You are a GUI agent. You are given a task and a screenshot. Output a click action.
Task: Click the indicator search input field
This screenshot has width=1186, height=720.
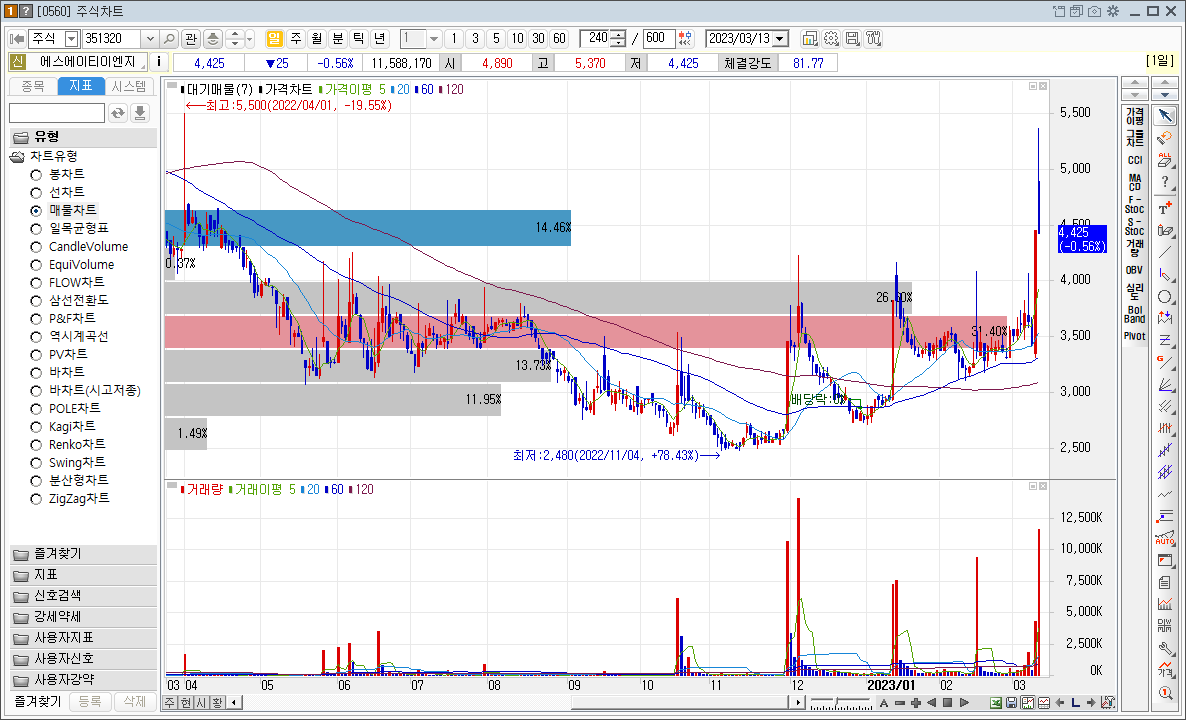57,113
